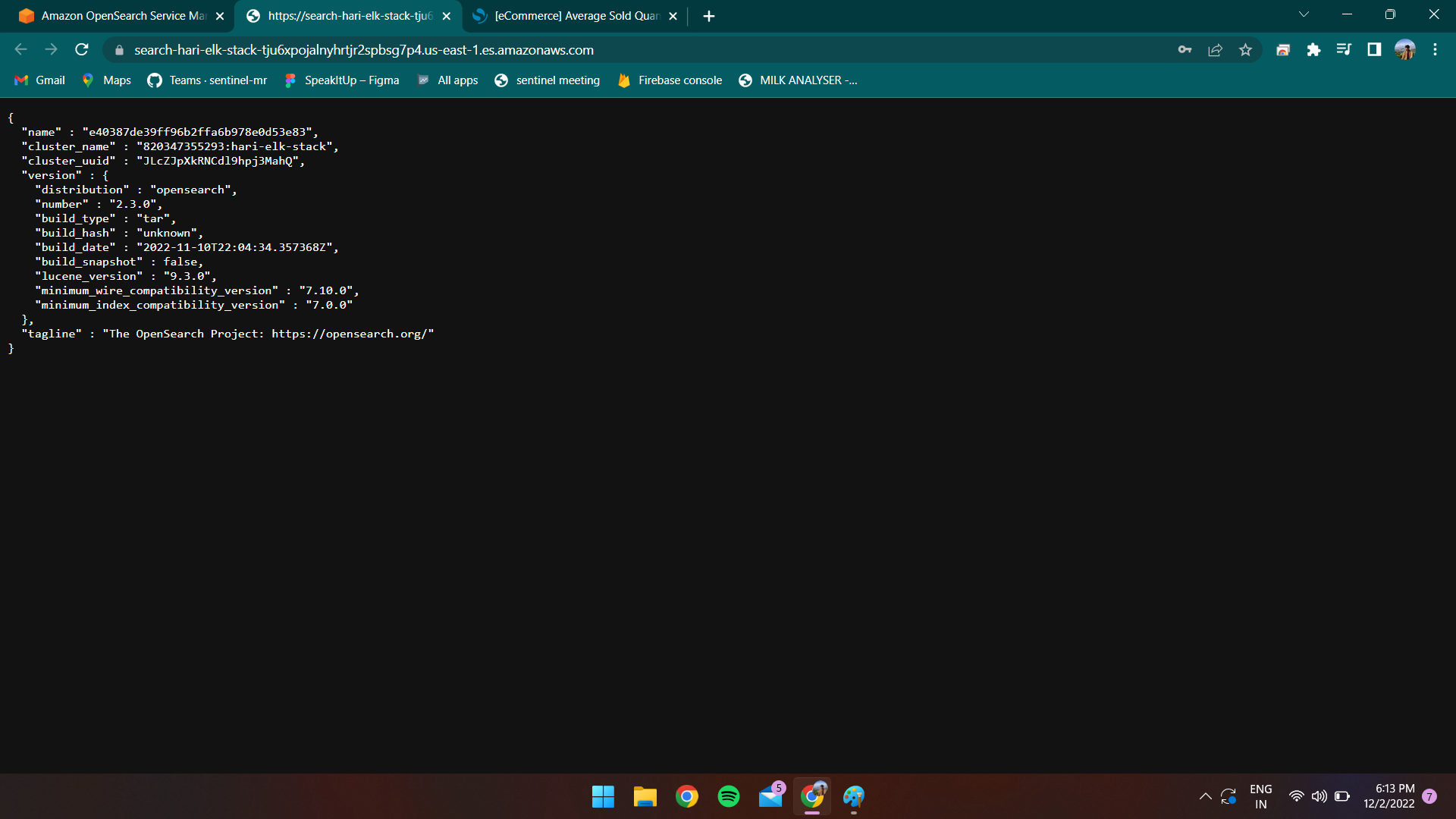Open saved passwords key icon

1185,50
